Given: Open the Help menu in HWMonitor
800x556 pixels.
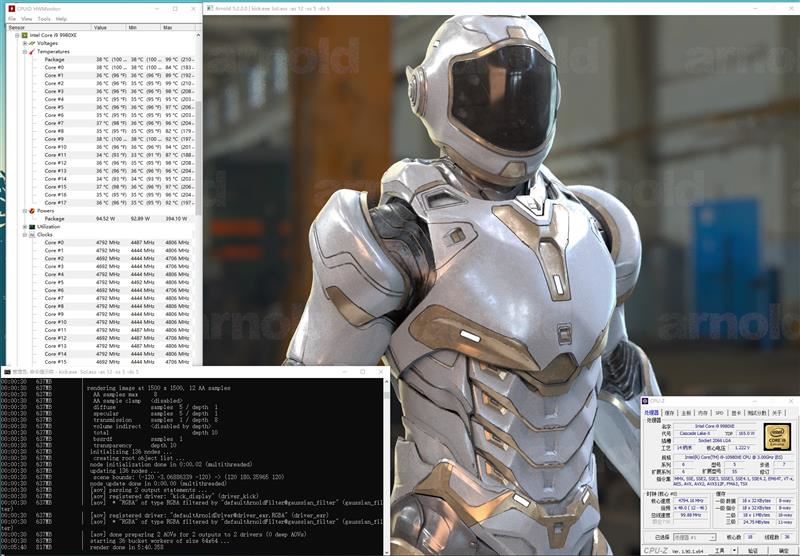Looking at the screenshot, I should coord(61,19).
